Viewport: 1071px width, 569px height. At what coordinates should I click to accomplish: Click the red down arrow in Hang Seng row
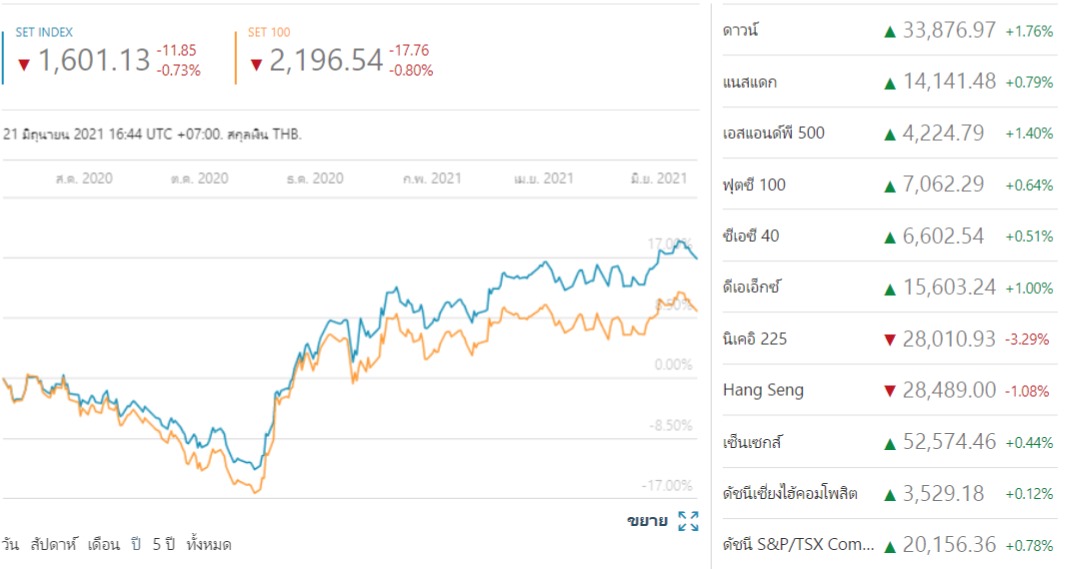point(889,391)
